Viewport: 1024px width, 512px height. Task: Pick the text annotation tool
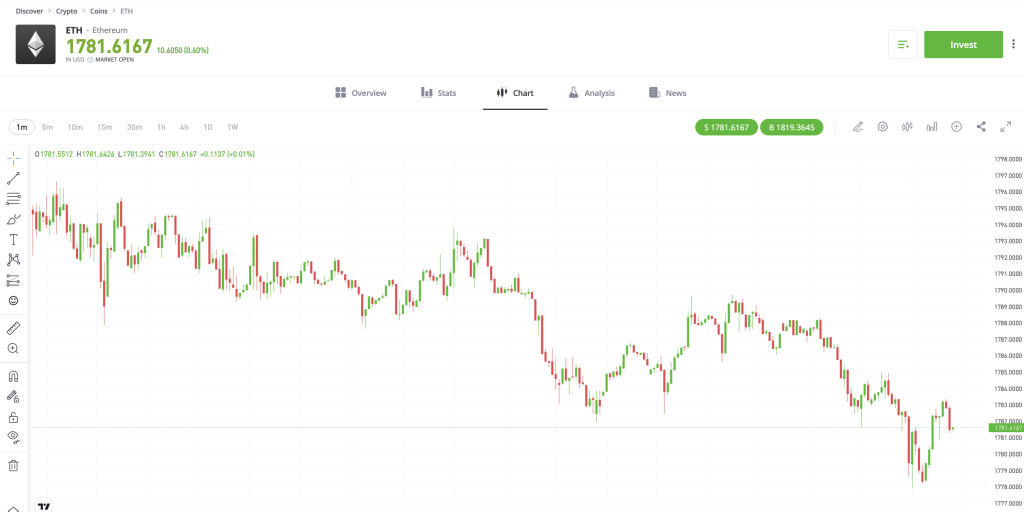(14, 239)
